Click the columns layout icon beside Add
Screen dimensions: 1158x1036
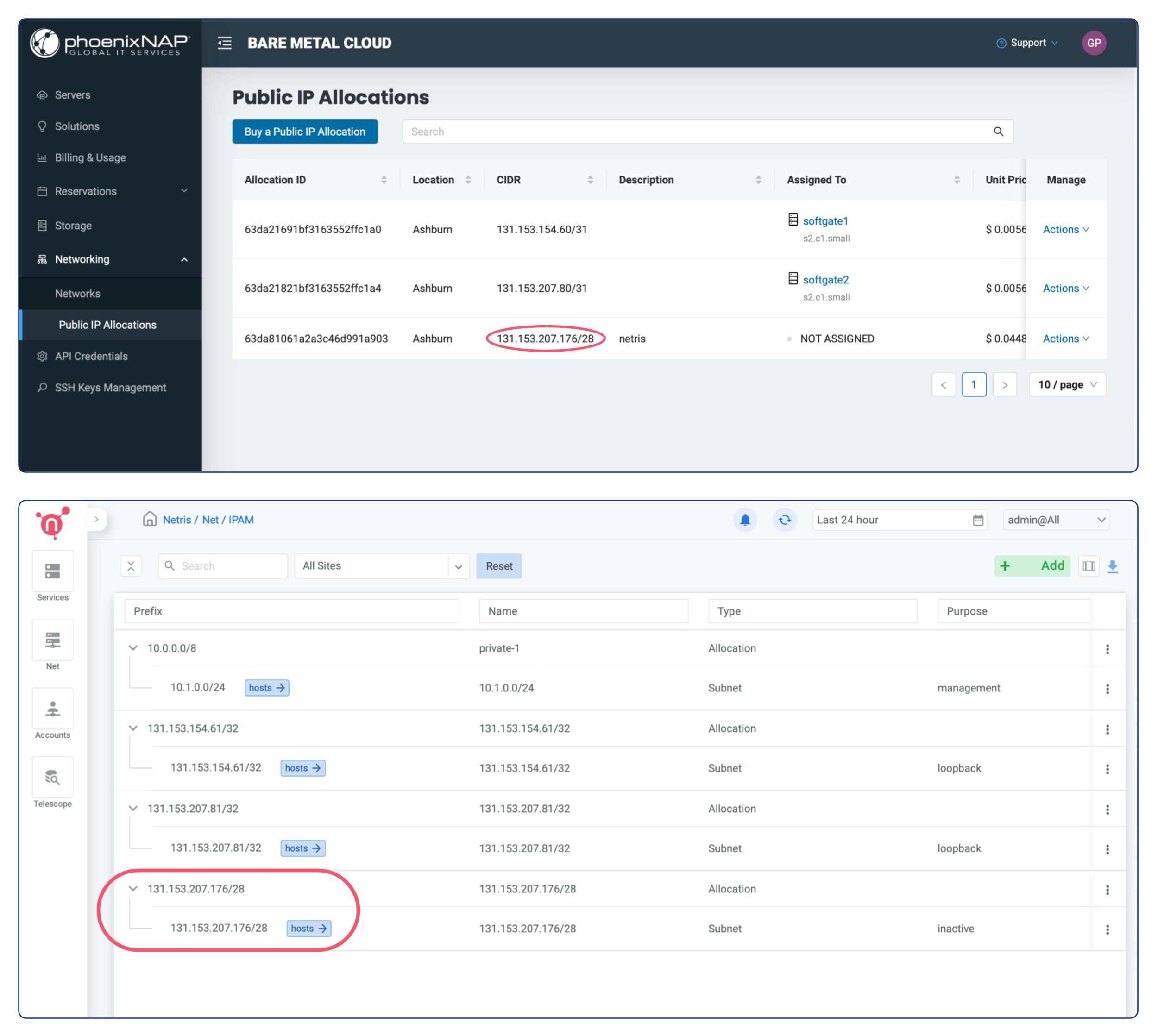click(x=1089, y=566)
